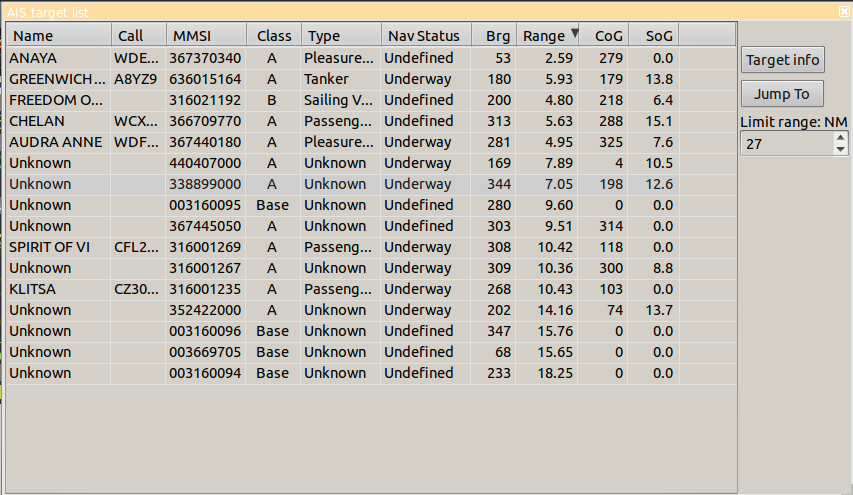Click the Nav Status column header
Screen dimensions: 853x495
coord(424,36)
